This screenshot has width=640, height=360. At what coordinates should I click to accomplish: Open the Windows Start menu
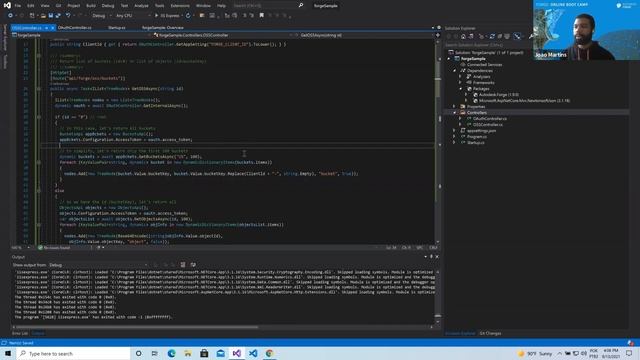point(8,353)
